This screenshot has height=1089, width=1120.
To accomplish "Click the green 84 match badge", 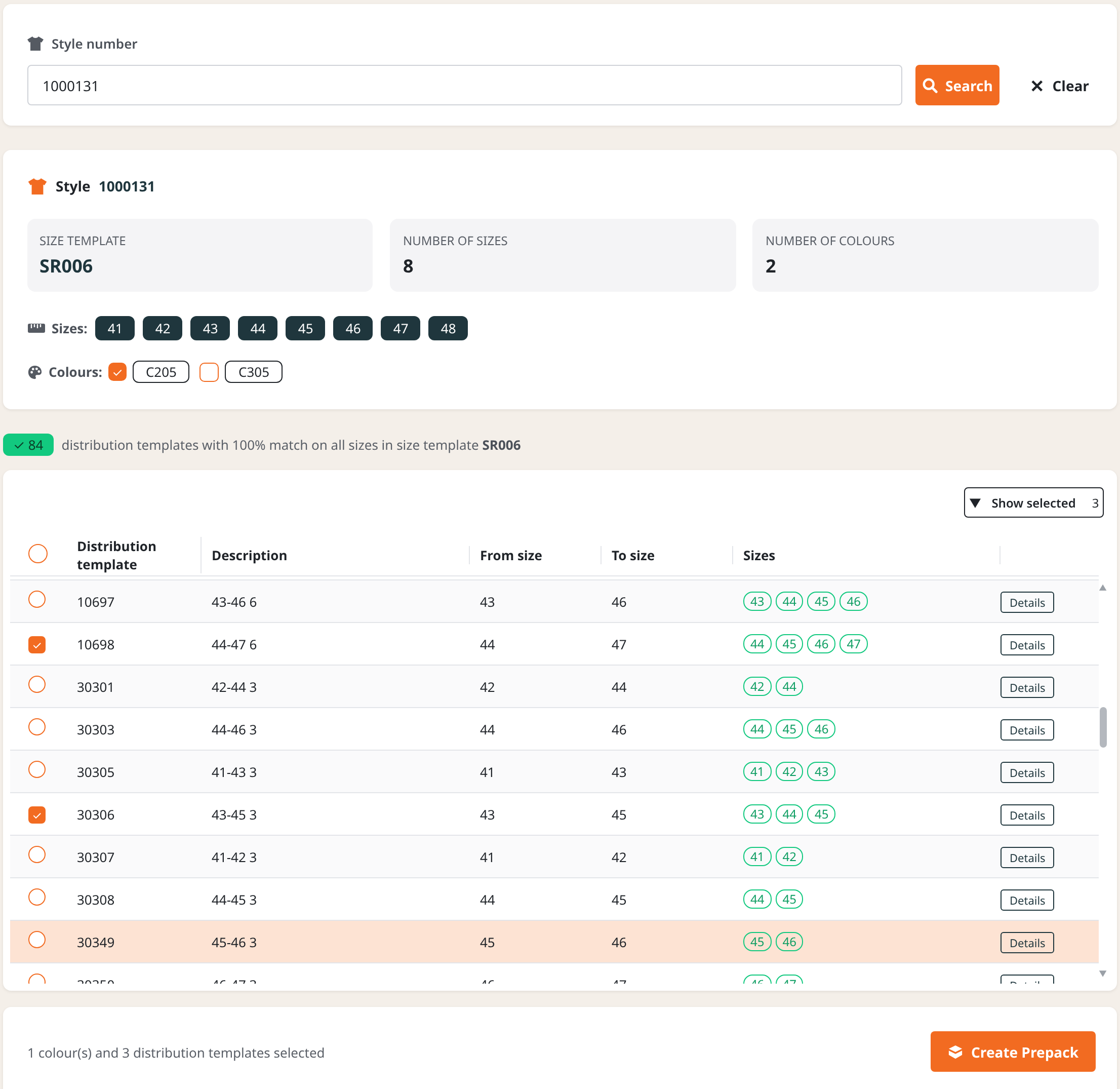I will 28,445.
